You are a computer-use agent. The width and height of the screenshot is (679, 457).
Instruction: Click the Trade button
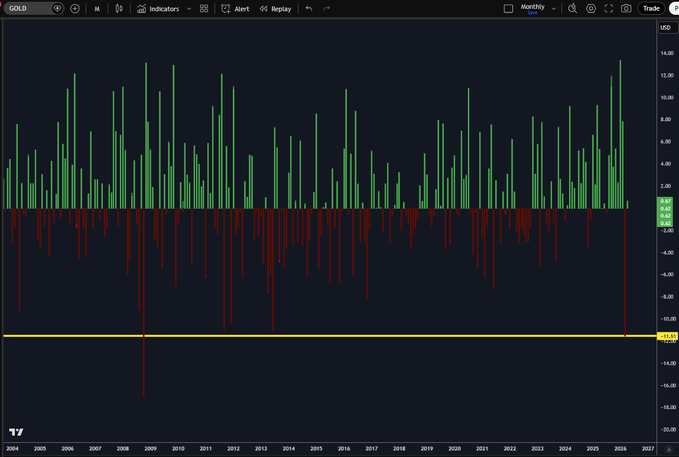pyautogui.click(x=651, y=8)
